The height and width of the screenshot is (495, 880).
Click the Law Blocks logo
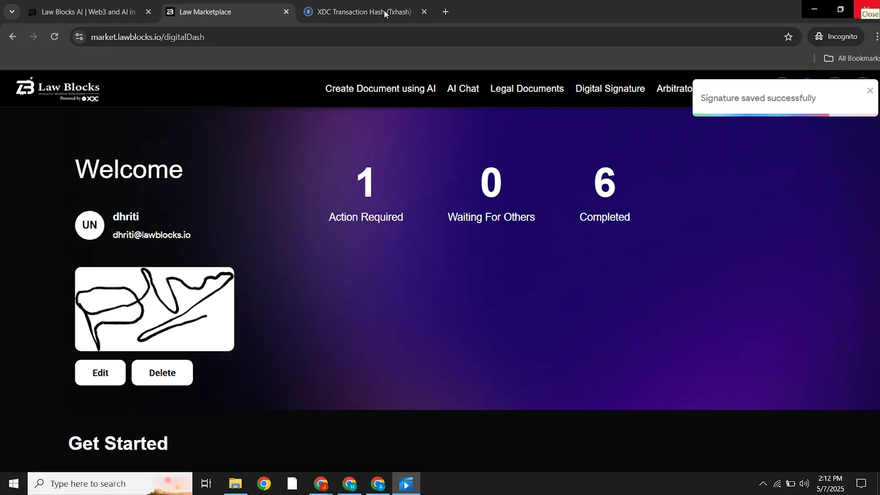[x=58, y=89]
